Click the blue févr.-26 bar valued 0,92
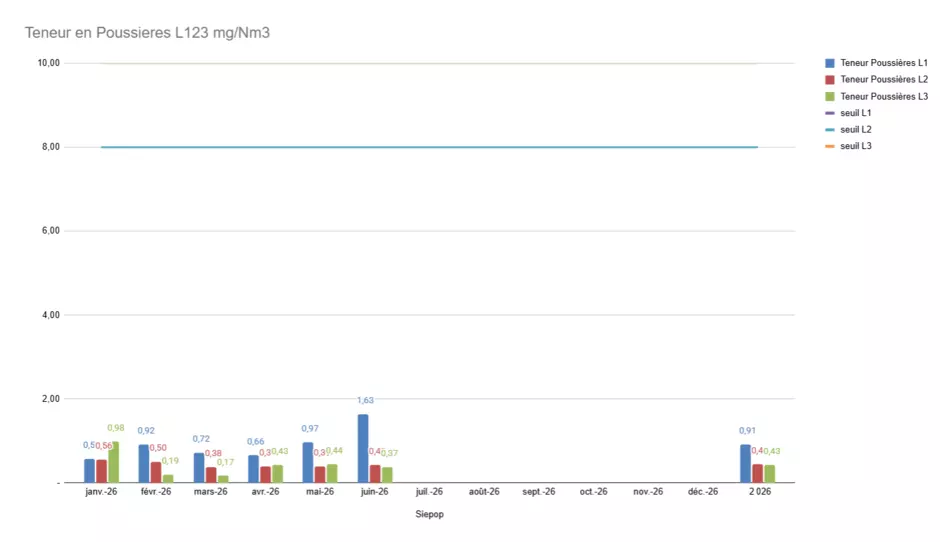Screen dimensions: 940x542 point(144,463)
